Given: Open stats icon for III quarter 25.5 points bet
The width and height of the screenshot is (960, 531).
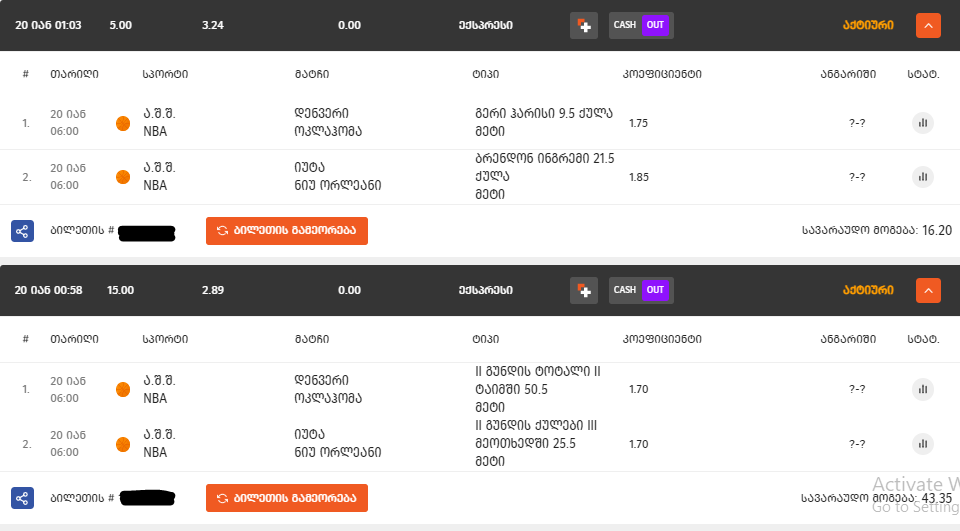Looking at the screenshot, I should coord(922,444).
